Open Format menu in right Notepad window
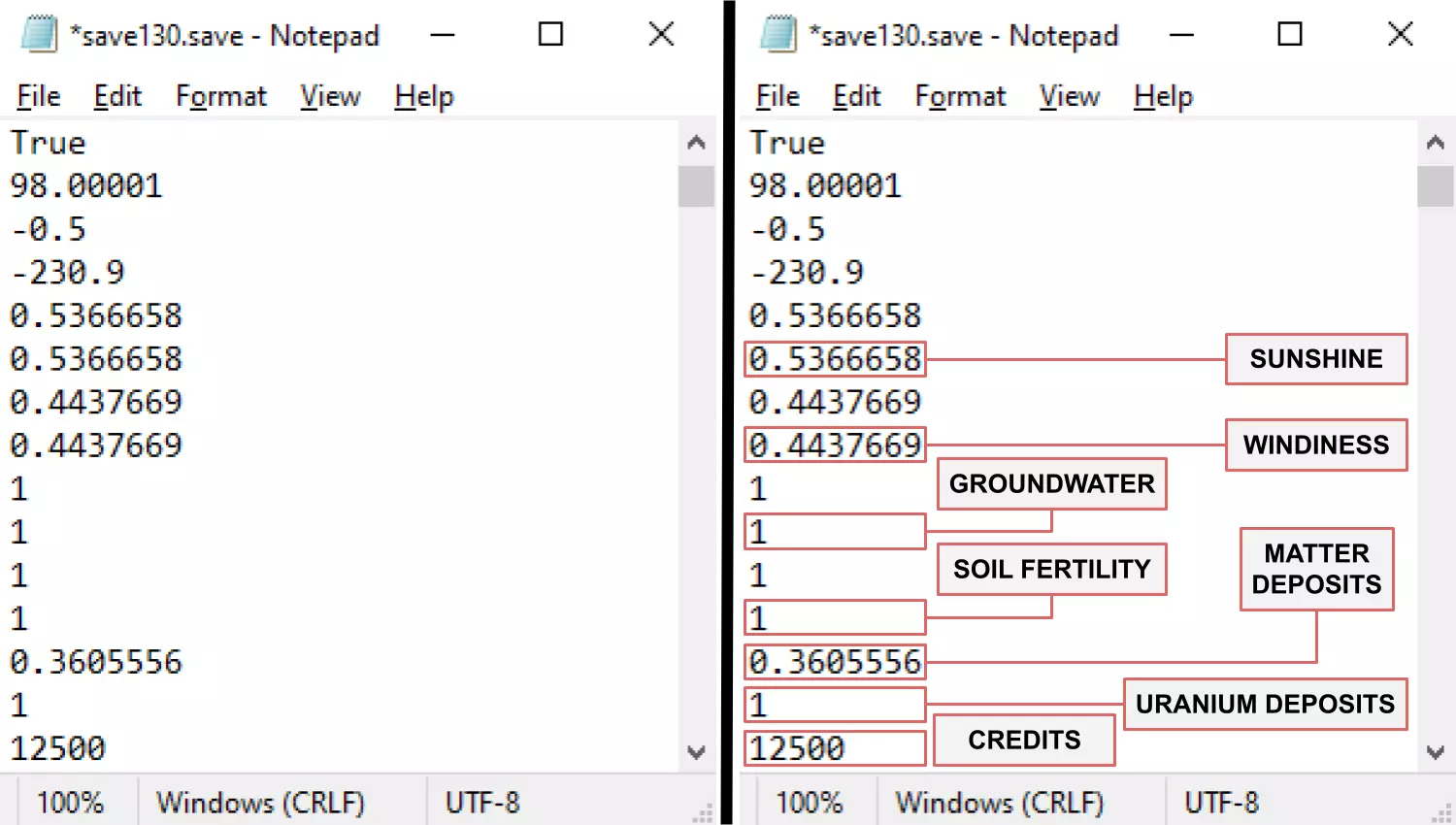The width and height of the screenshot is (1456, 825). pos(961,96)
